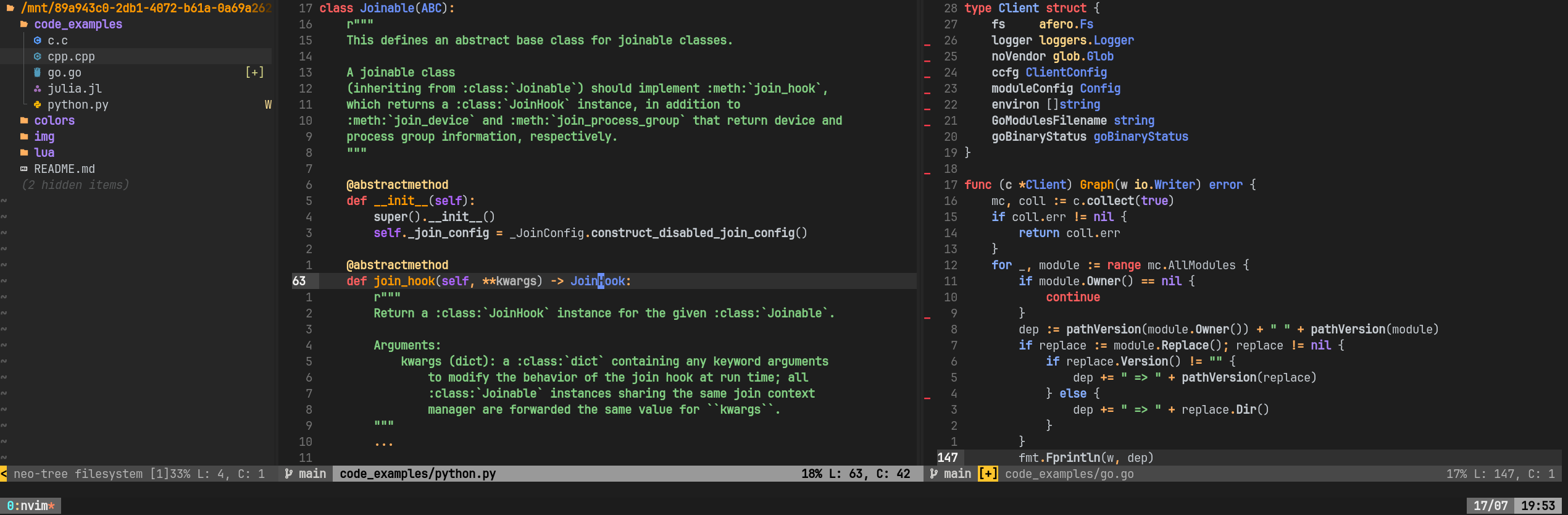Select the 0:nvim tmux window tab
This screenshot has width=1568, height=515.
[30, 506]
